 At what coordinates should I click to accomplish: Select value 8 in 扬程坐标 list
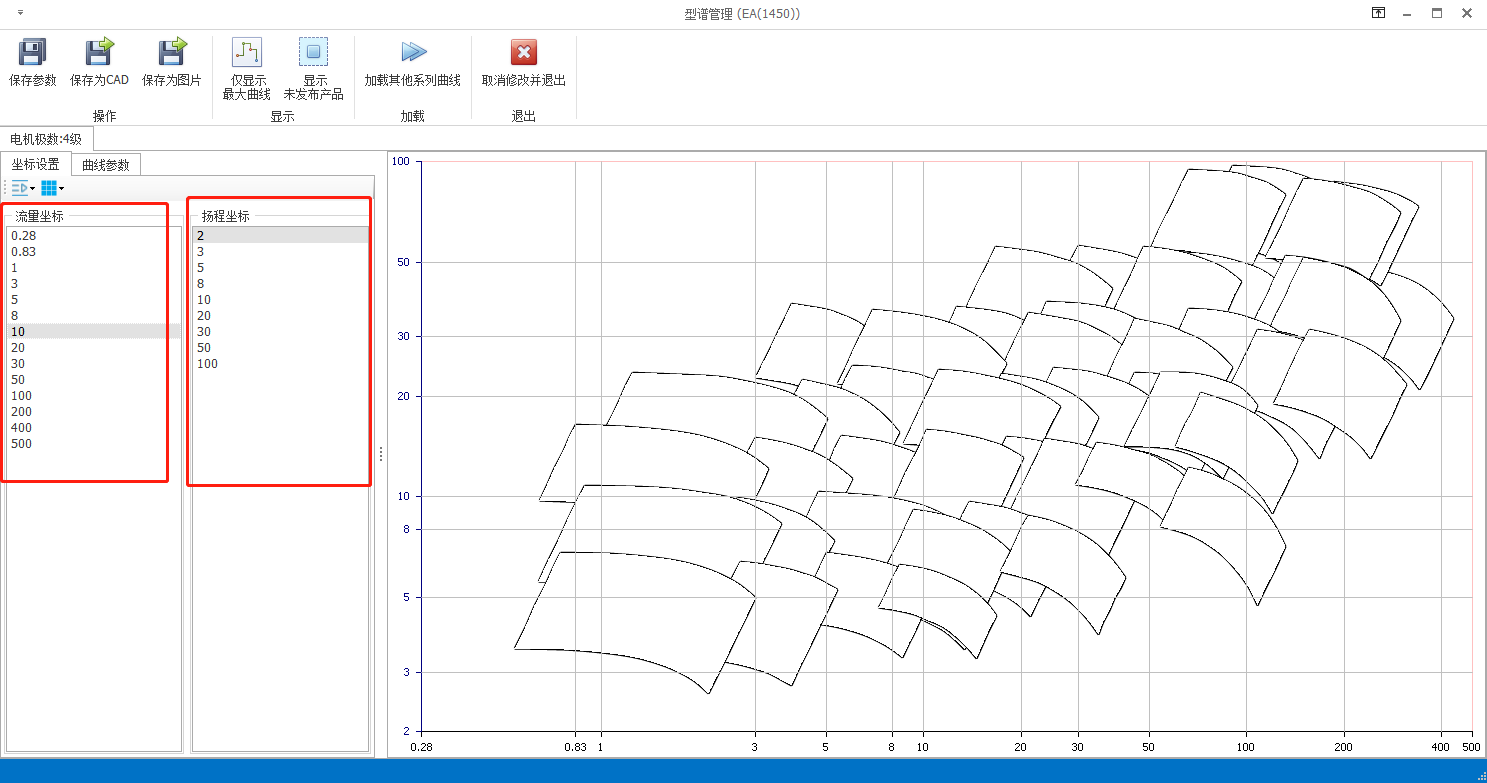(x=280, y=283)
